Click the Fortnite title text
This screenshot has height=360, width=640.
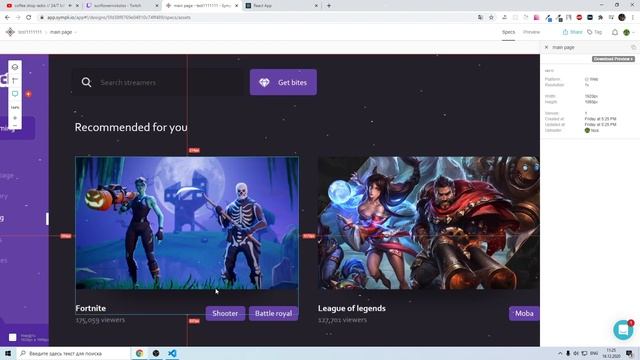click(x=91, y=308)
